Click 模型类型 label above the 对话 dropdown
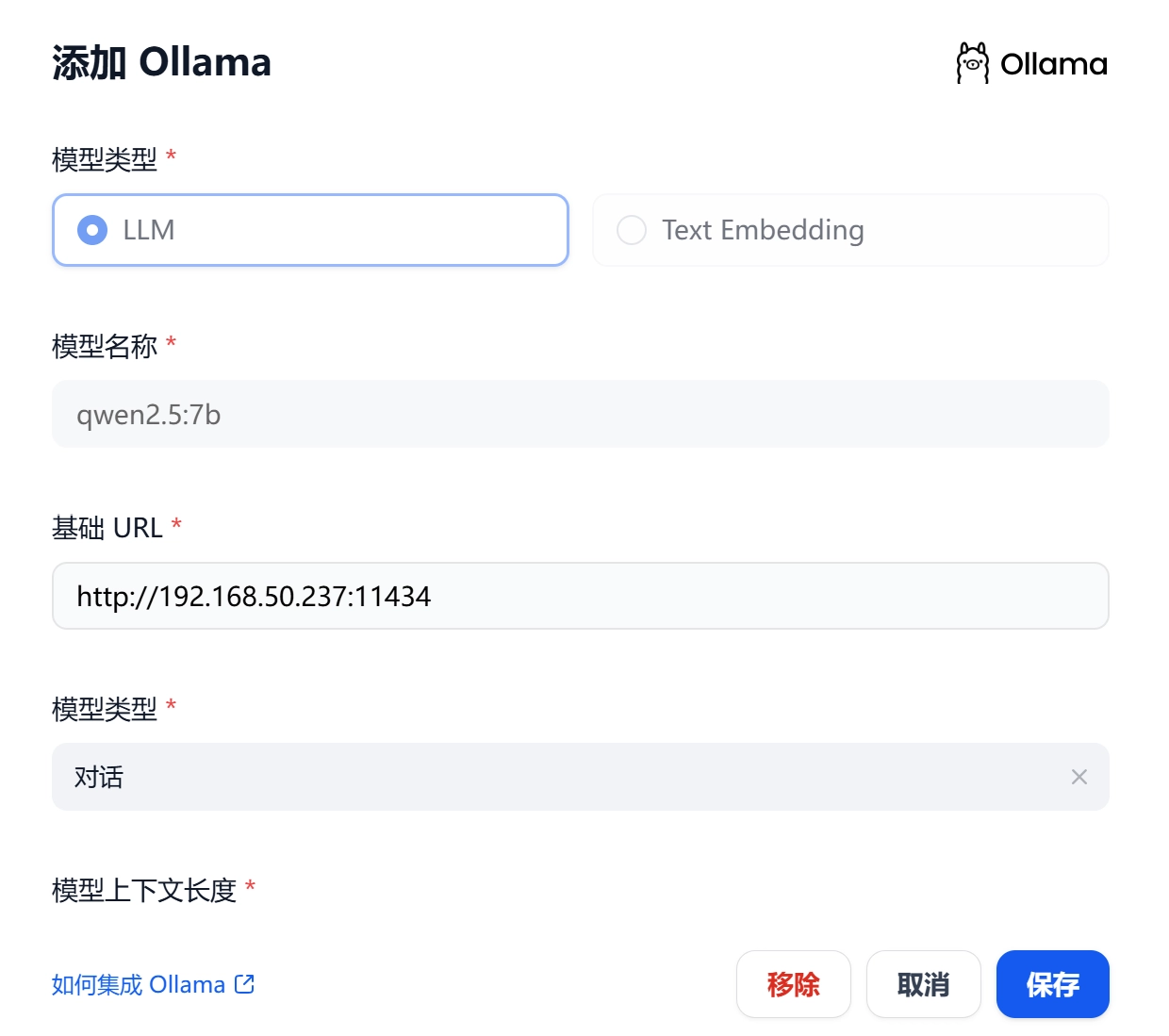This screenshot has width=1169, height=1036. (x=105, y=709)
